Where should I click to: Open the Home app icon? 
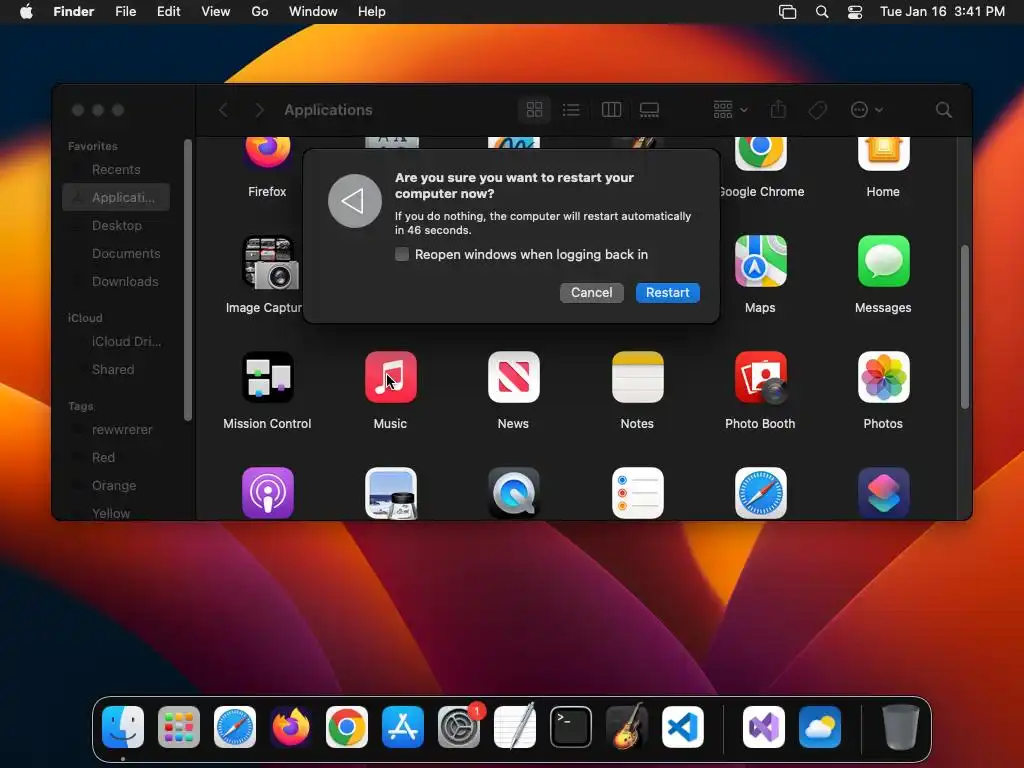click(883, 154)
